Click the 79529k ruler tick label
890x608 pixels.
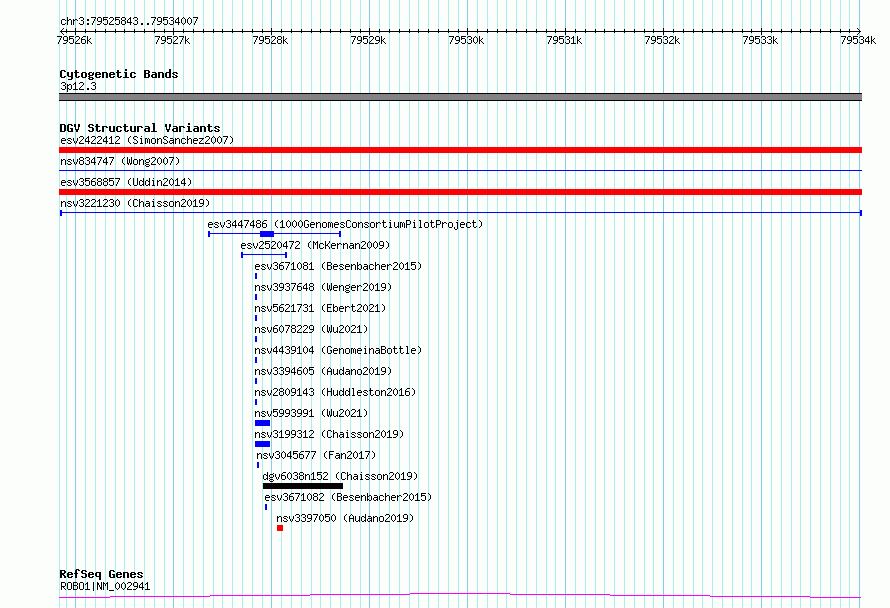click(368, 40)
